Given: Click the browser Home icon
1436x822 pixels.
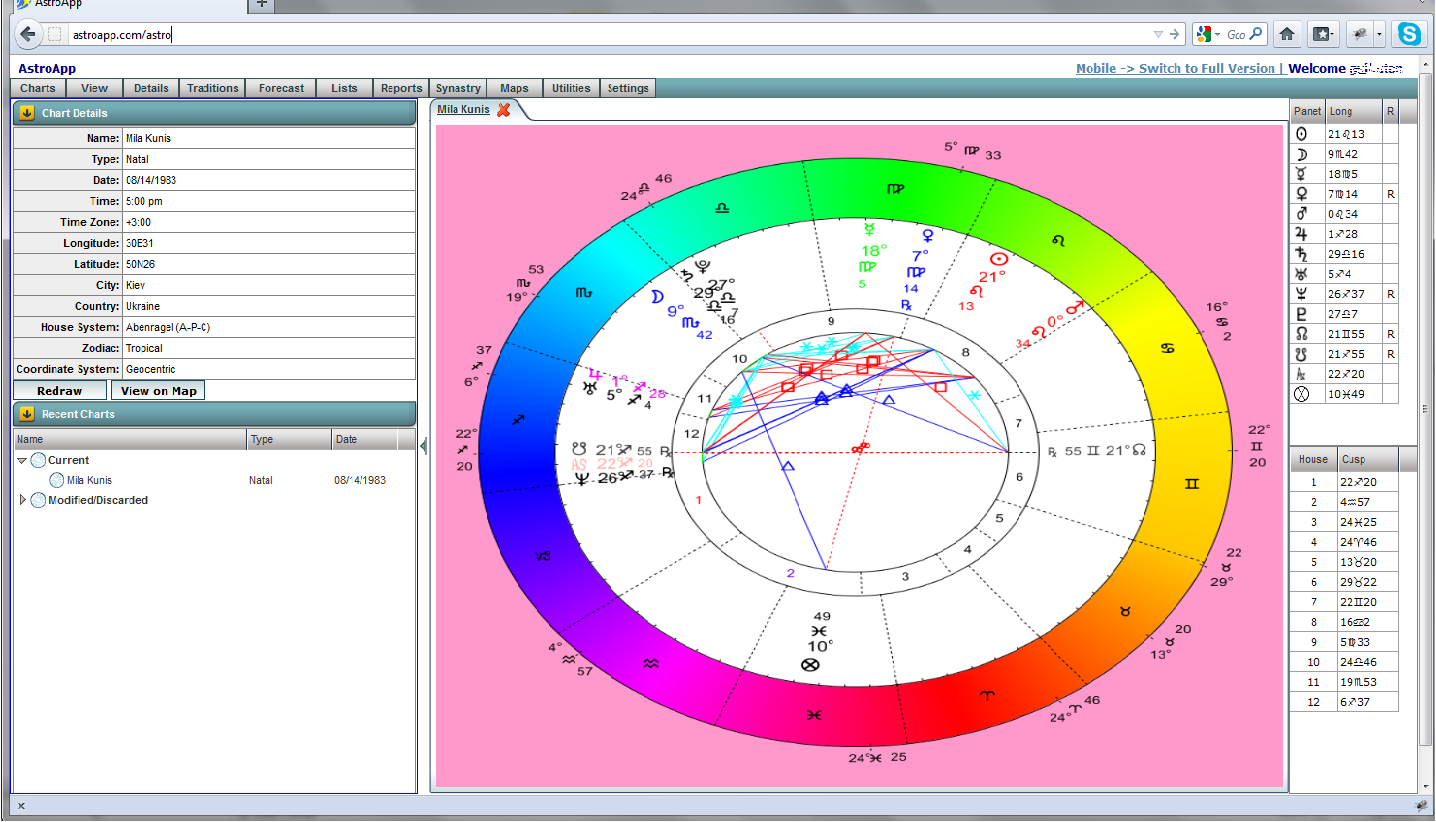Looking at the screenshot, I should pos(1287,34).
